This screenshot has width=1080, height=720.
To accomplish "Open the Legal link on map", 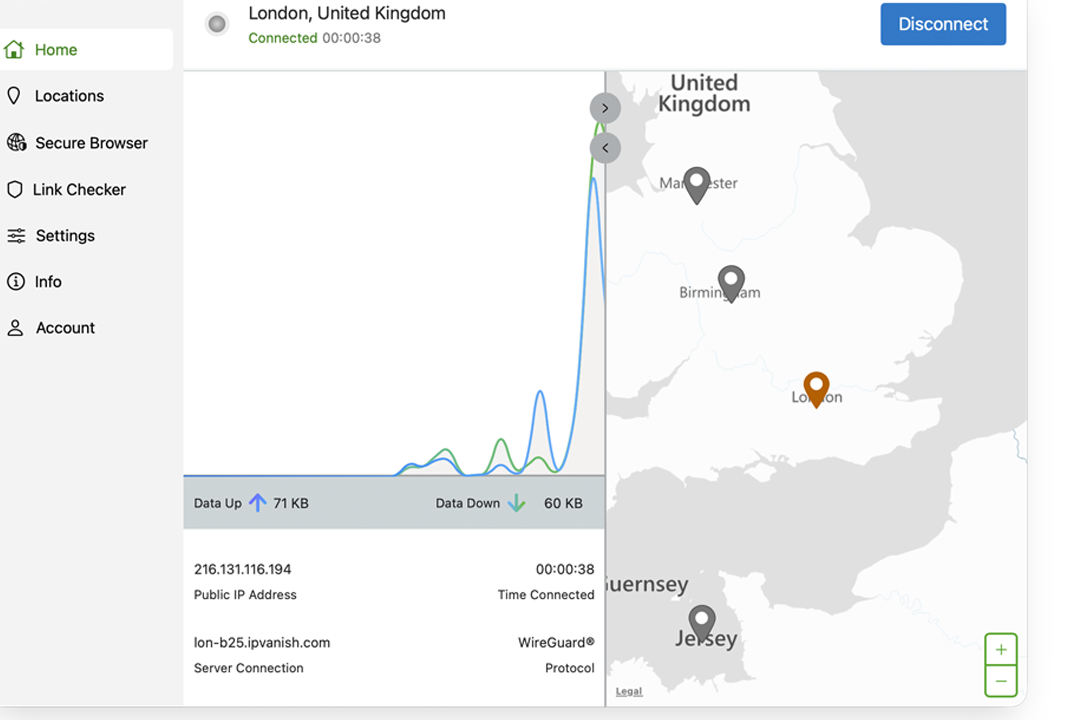I will (629, 691).
